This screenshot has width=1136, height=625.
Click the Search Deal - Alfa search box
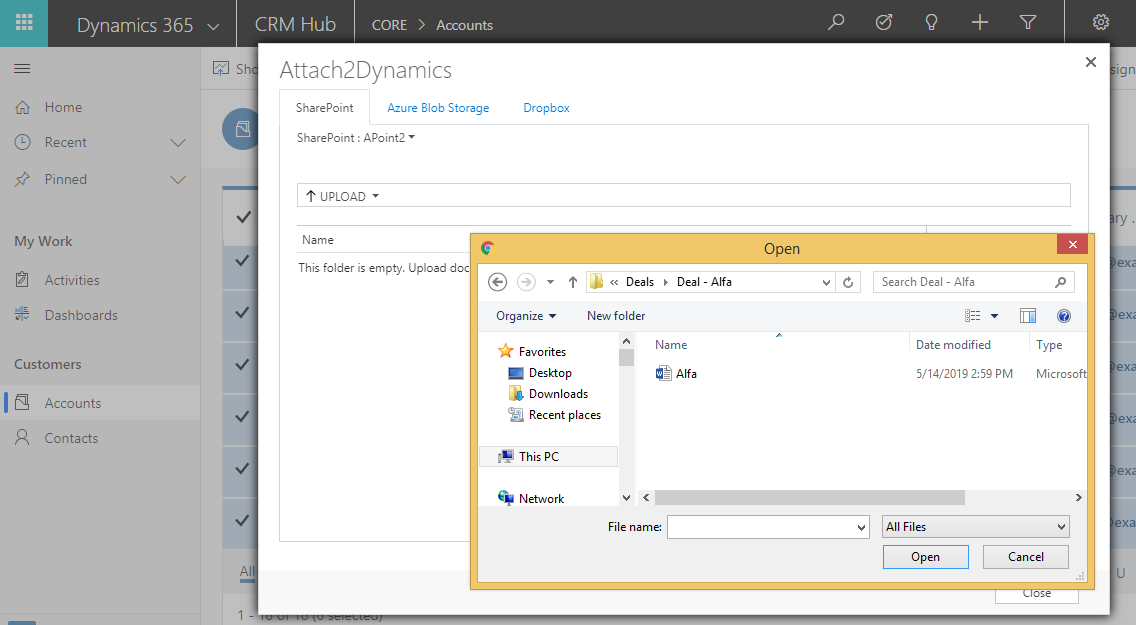coord(974,282)
